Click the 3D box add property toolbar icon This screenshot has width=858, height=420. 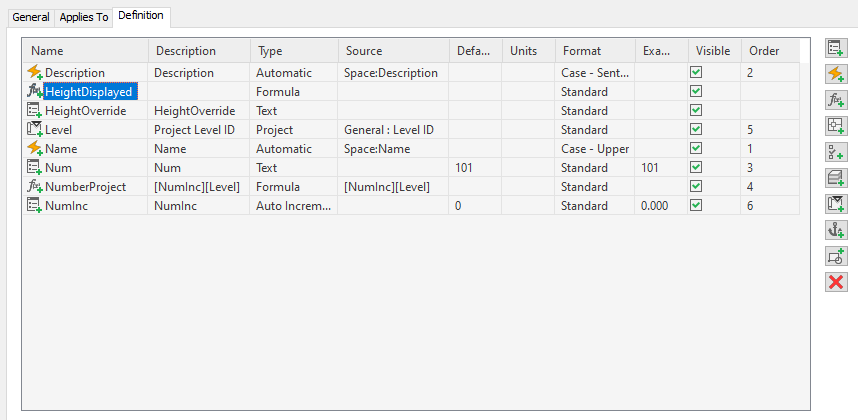(x=836, y=178)
